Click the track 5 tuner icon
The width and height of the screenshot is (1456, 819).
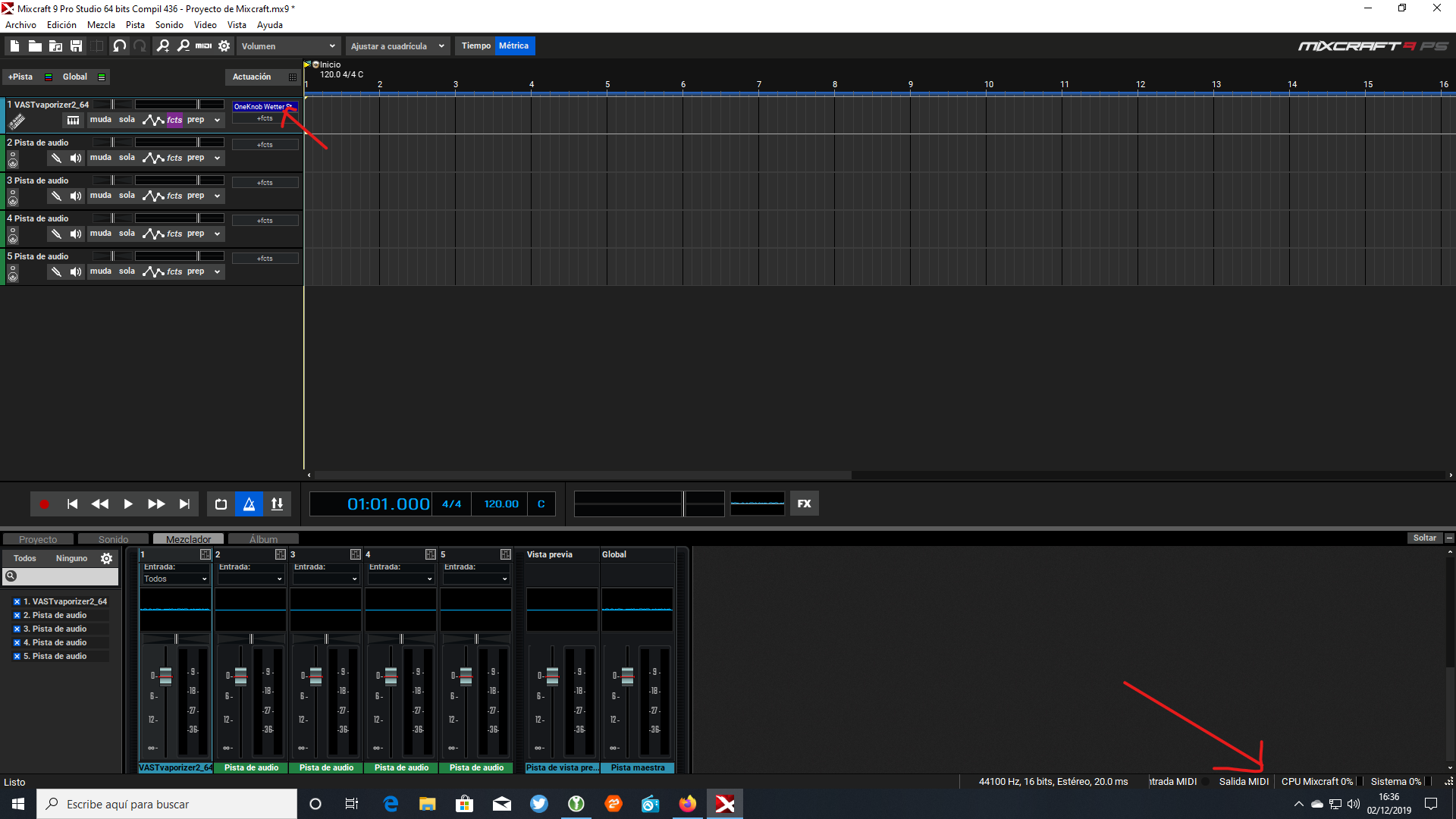click(x=56, y=272)
